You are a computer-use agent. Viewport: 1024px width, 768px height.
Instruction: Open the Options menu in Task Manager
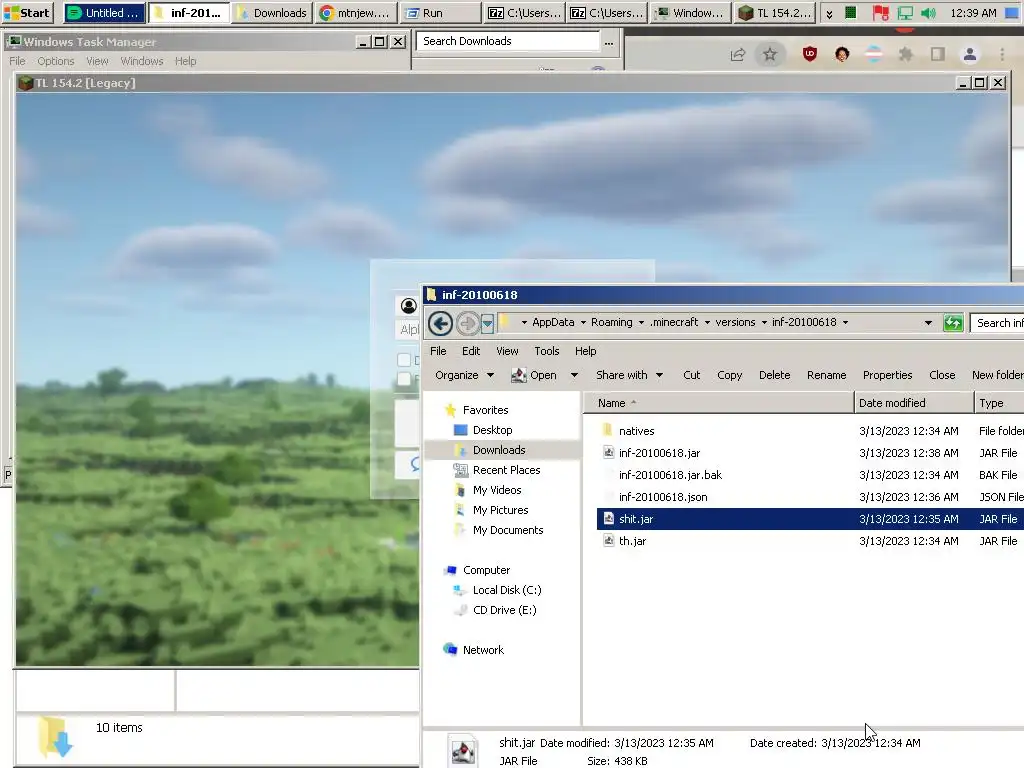pyautogui.click(x=56, y=61)
